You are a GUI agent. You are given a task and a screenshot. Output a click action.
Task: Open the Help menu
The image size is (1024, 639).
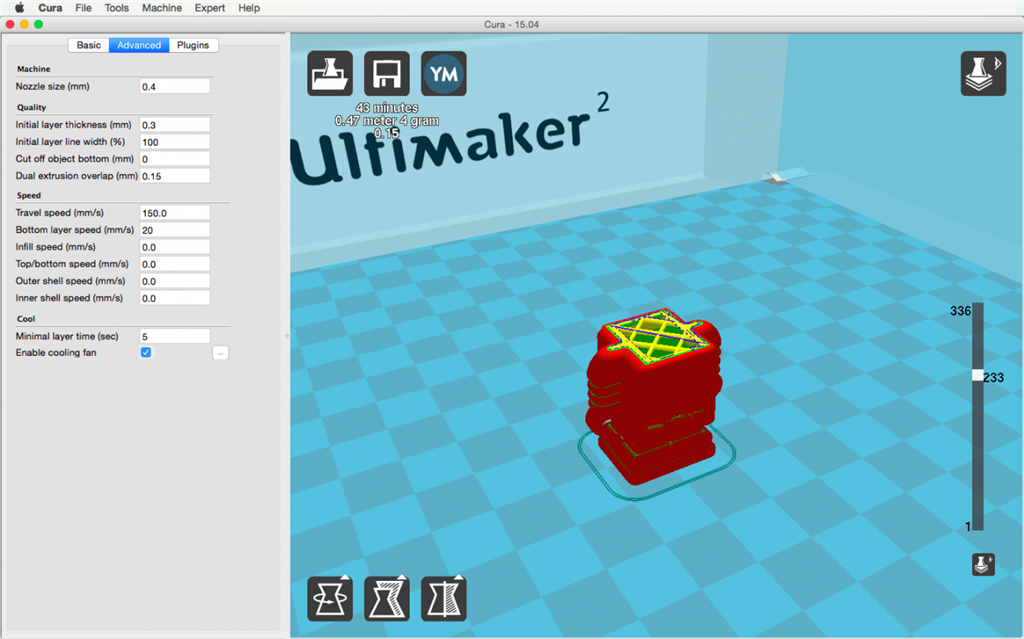(249, 8)
